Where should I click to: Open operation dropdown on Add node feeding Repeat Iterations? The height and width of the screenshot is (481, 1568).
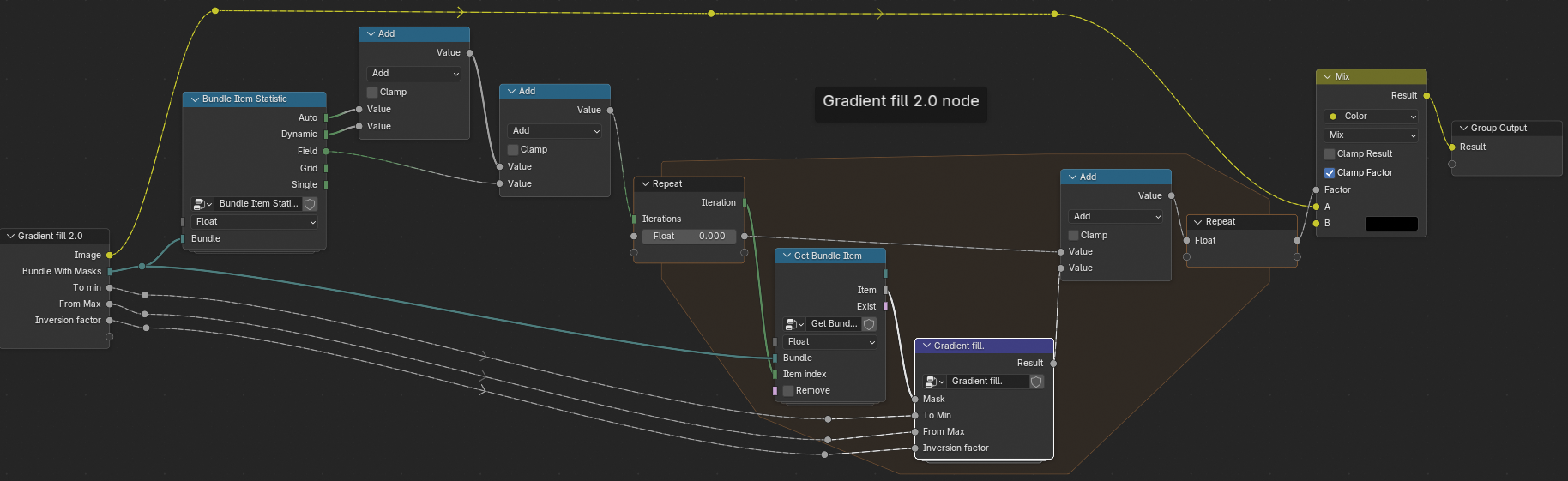pos(555,131)
